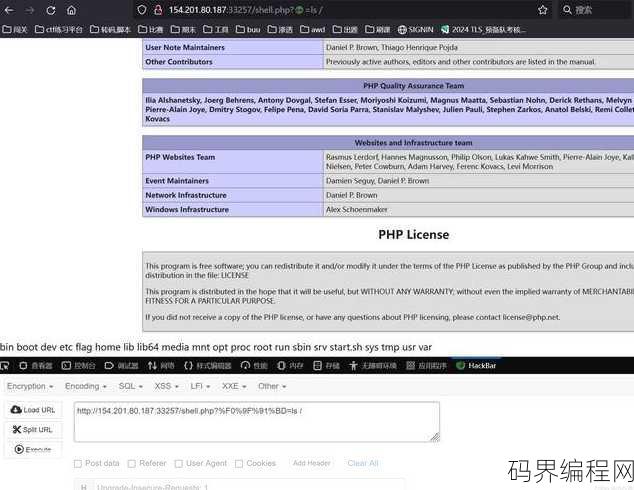Open the browser home page icon

(x=72, y=10)
